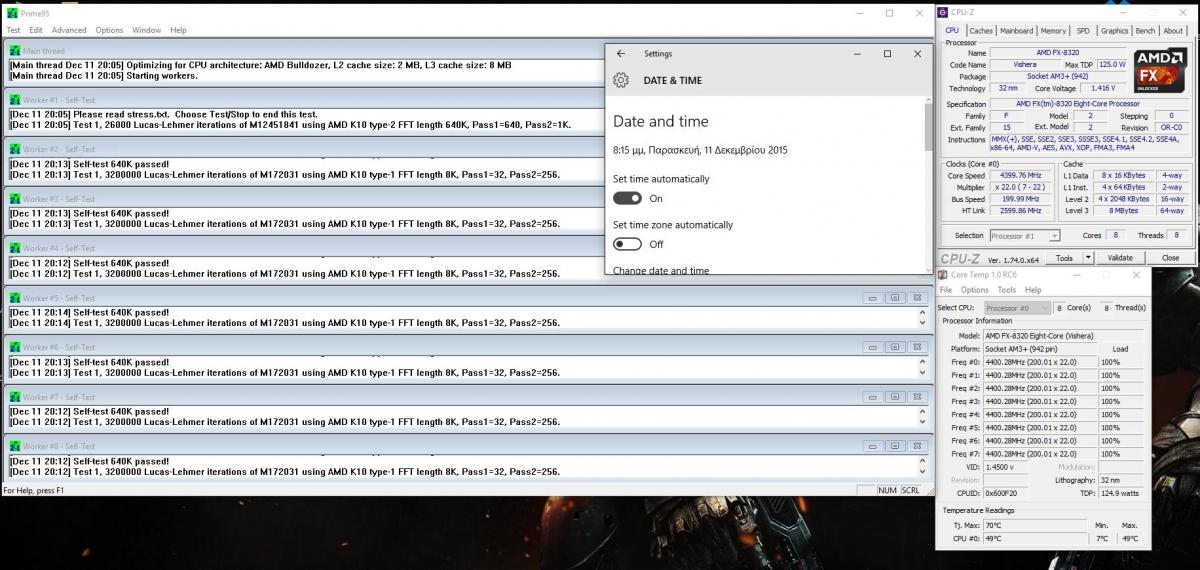
Task: Switch to the Bench tab in CPU-Z
Action: click(x=1145, y=31)
